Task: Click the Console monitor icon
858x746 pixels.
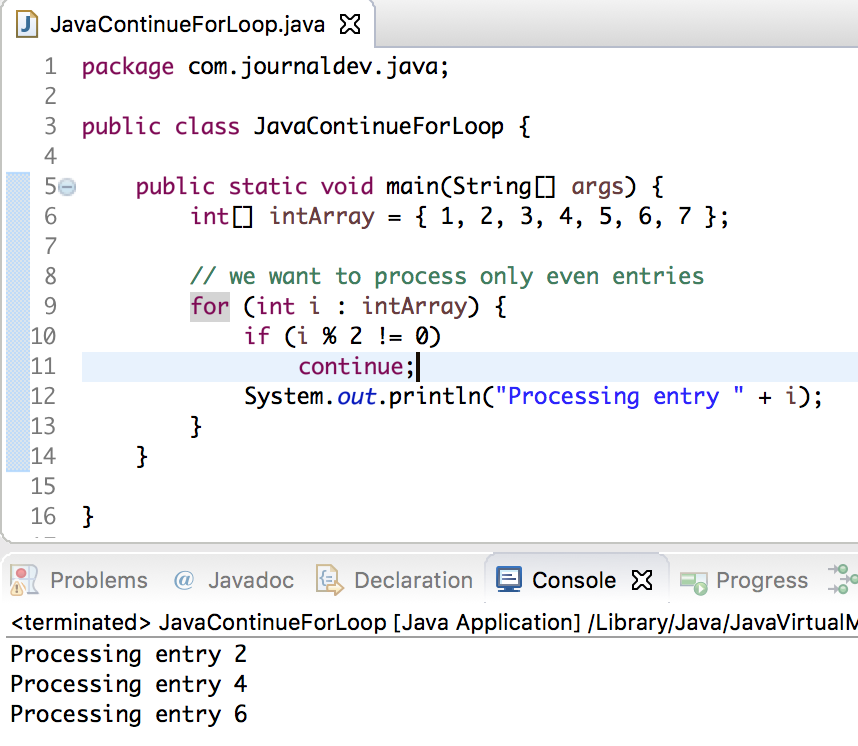Action: (x=510, y=579)
